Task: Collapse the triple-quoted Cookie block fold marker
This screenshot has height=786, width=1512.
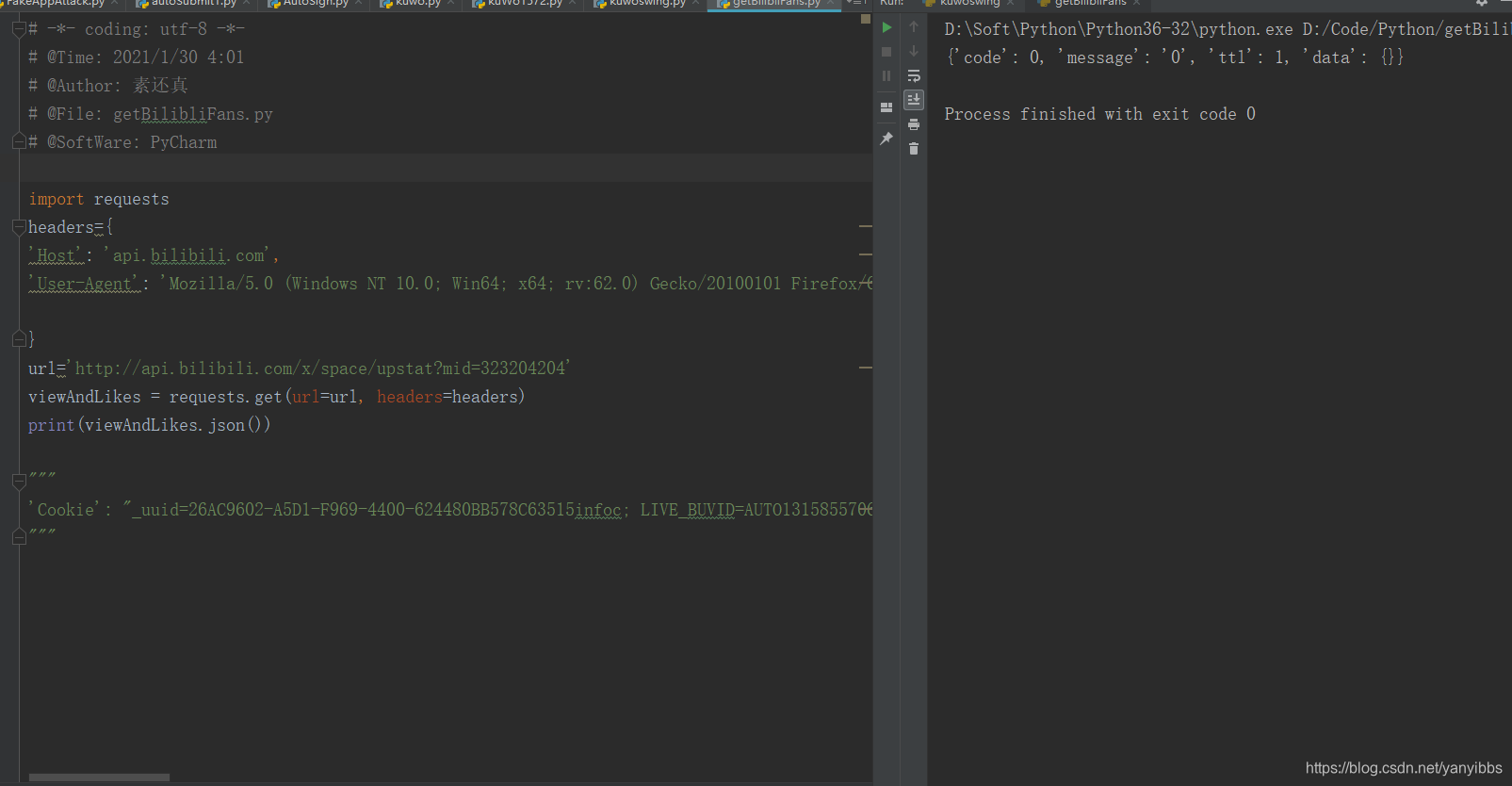Action: coord(19,482)
